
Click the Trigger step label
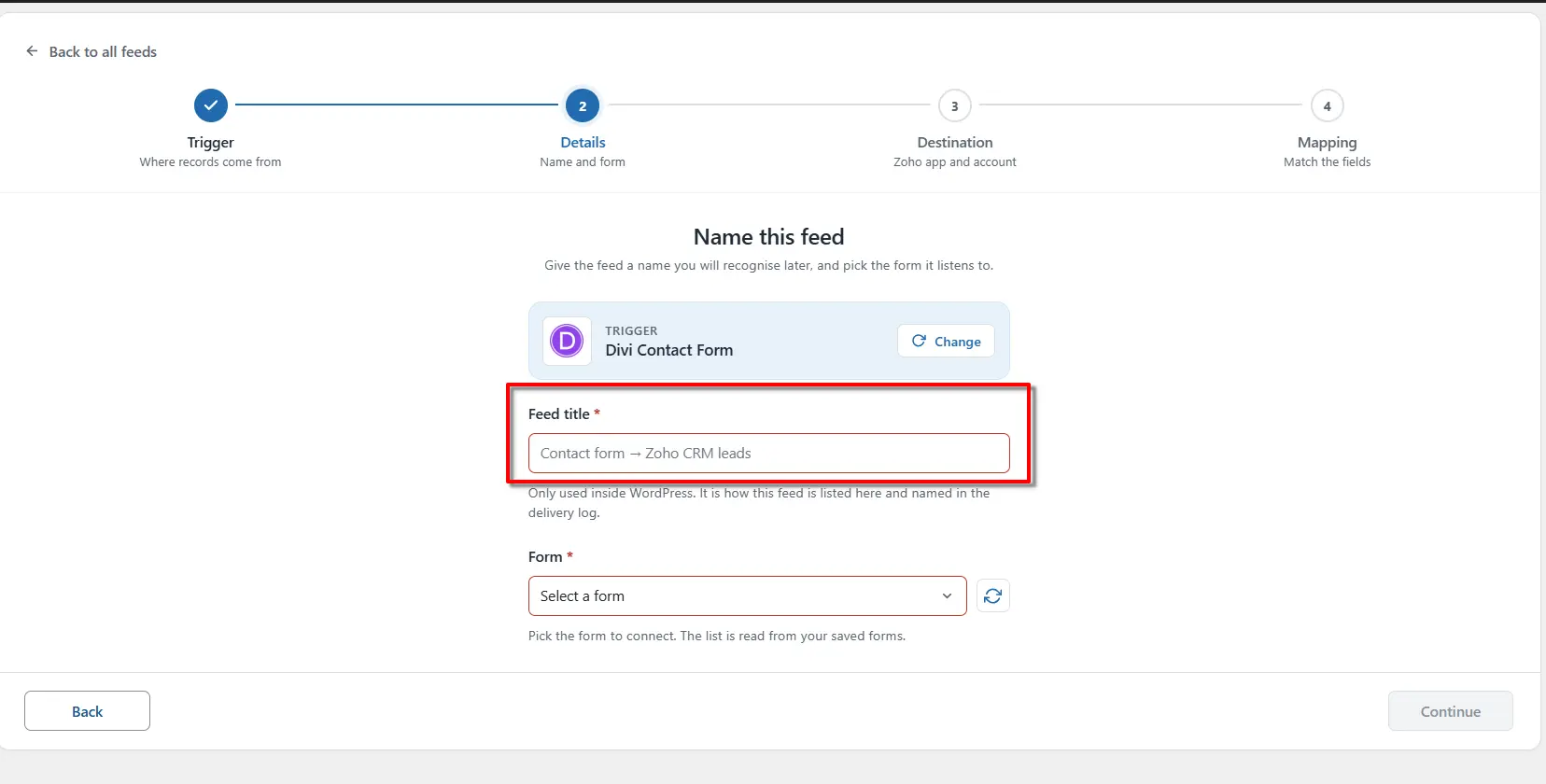[210, 142]
